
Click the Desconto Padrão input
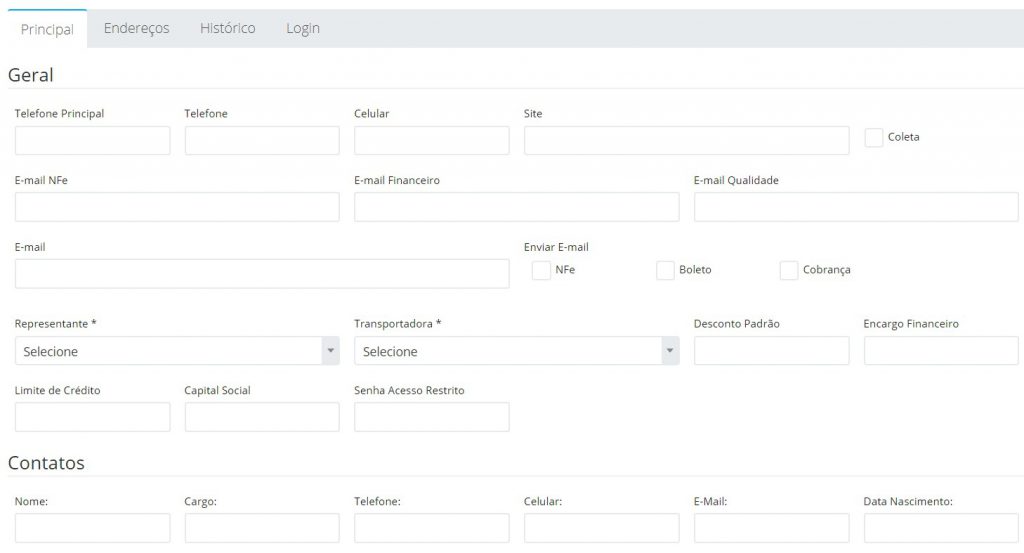tap(771, 351)
